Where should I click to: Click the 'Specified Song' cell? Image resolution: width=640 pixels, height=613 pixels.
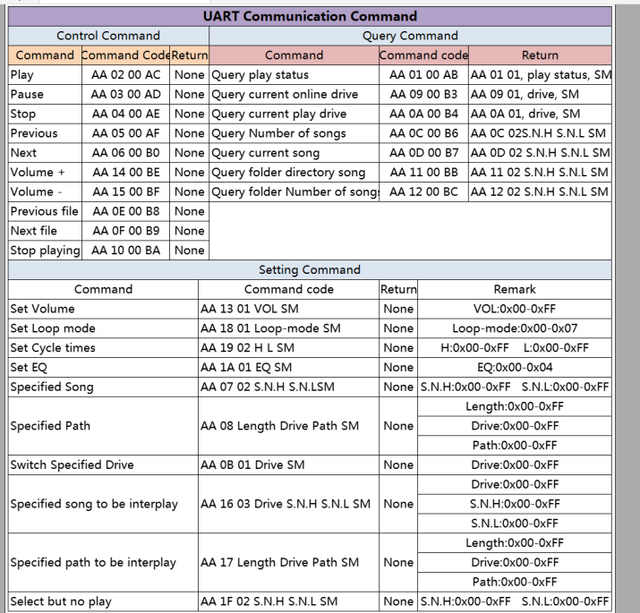tap(103, 387)
